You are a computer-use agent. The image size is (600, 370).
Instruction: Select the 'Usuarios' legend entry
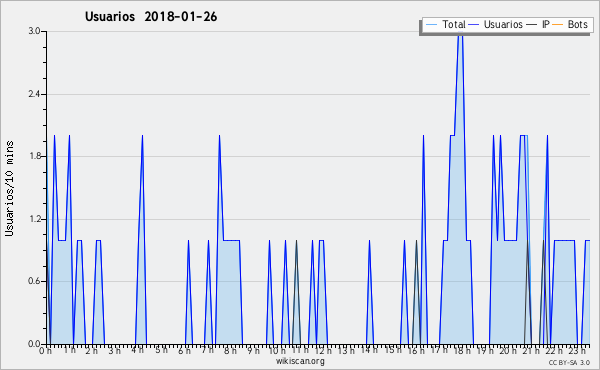coord(503,24)
